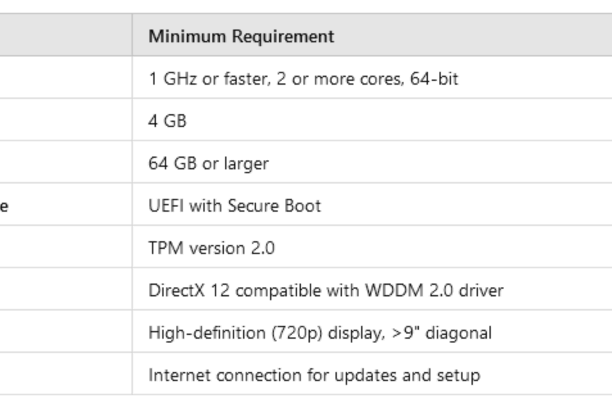Click the empty header cell left of 'Minimum Requirement'
Viewport: 612px width, 408px height.
tap(65, 36)
